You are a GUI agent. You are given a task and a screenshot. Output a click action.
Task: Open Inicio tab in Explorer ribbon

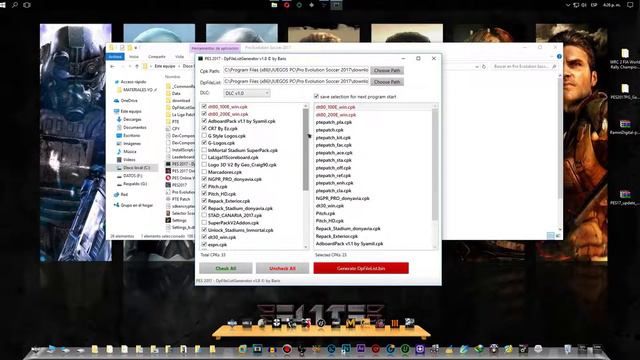click(x=134, y=57)
